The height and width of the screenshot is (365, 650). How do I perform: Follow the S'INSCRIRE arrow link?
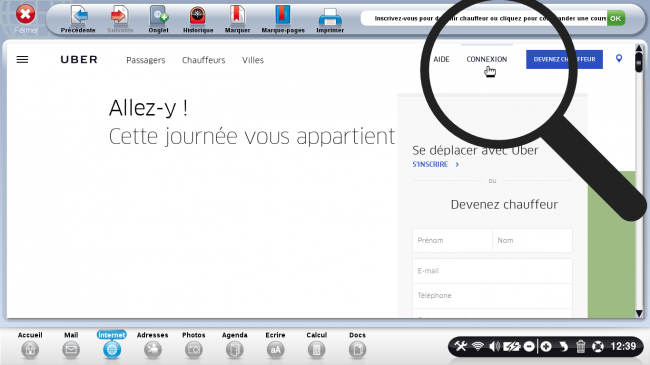(435, 164)
